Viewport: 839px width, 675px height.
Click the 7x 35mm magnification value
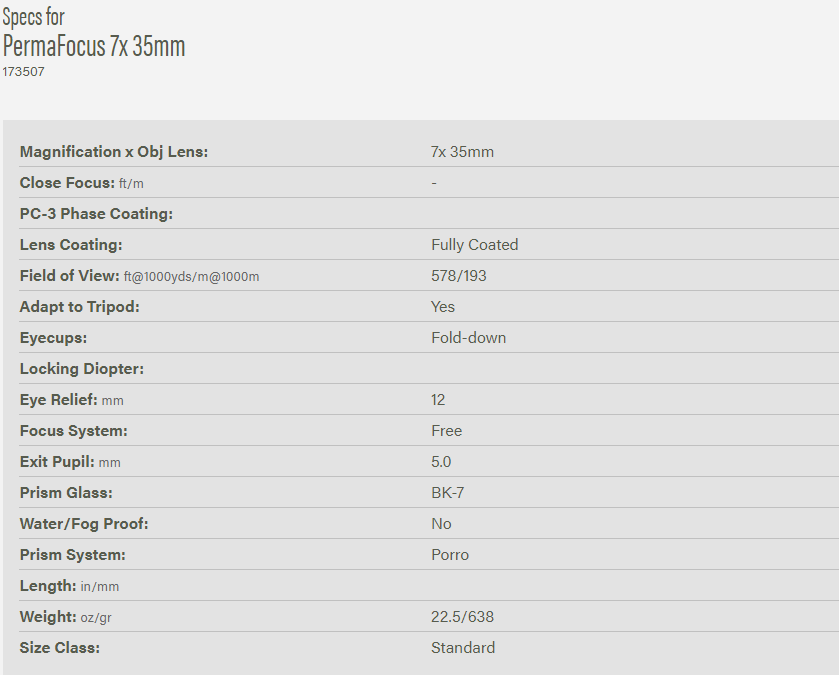[x=462, y=152]
